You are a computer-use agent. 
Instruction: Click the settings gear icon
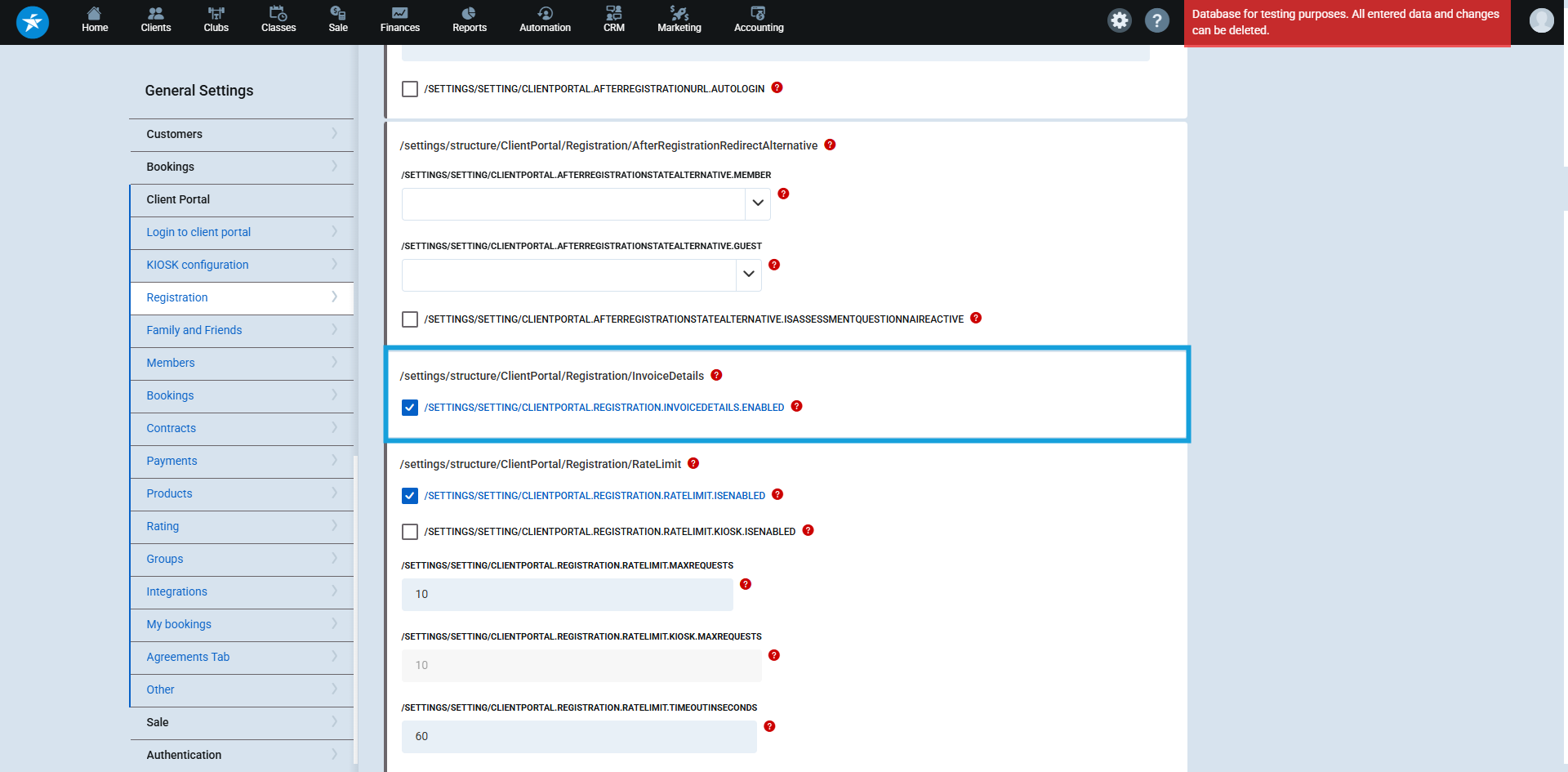pos(1120,20)
